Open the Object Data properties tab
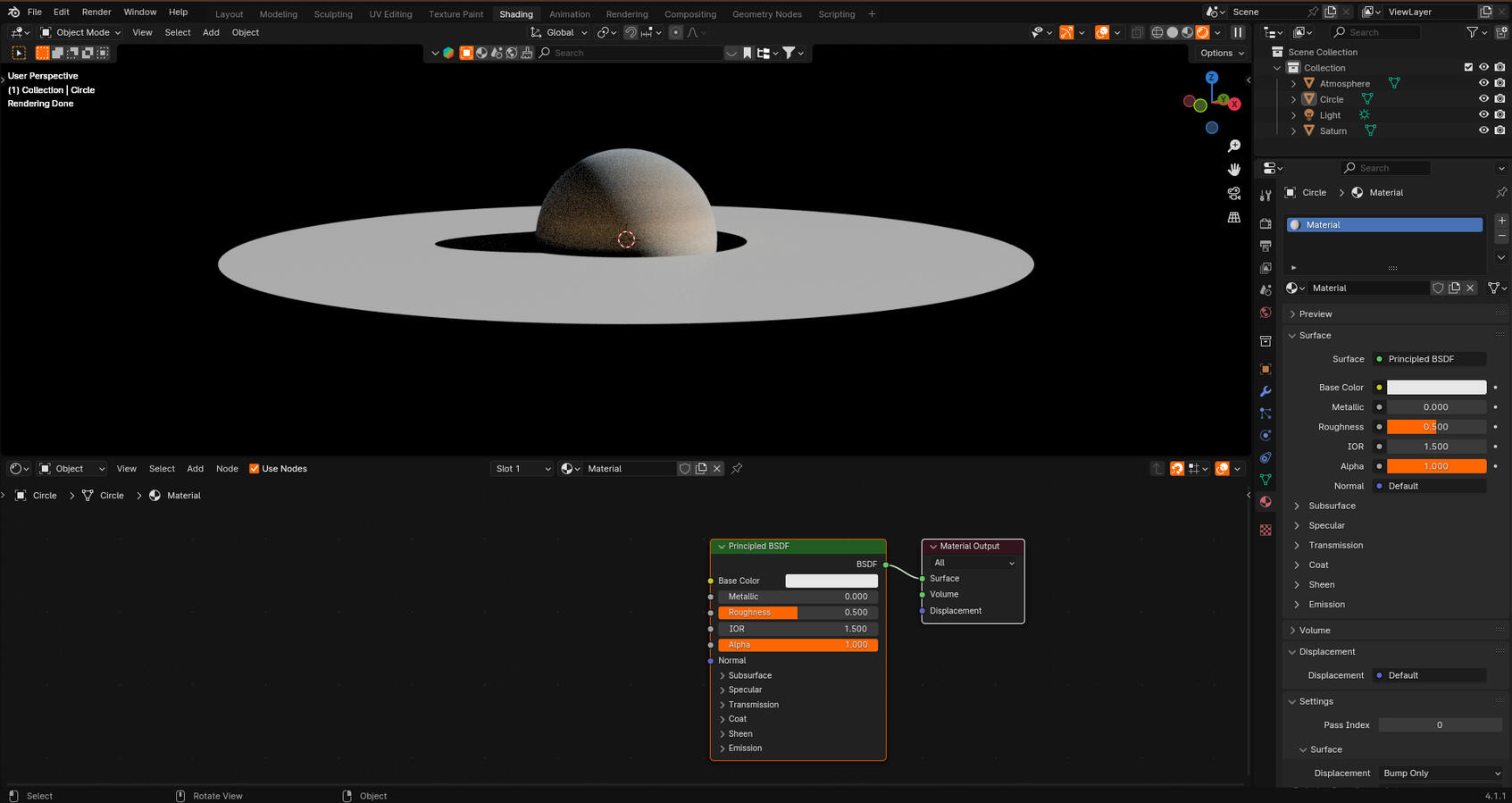The height and width of the screenshot is (803, 1512). click(x=1266, y=480)
